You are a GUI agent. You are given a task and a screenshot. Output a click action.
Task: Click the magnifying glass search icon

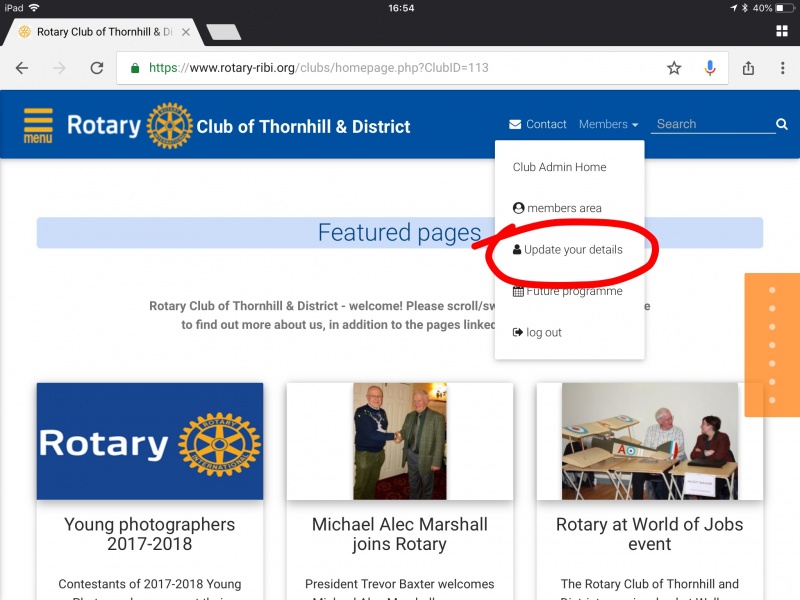point(782,124)
